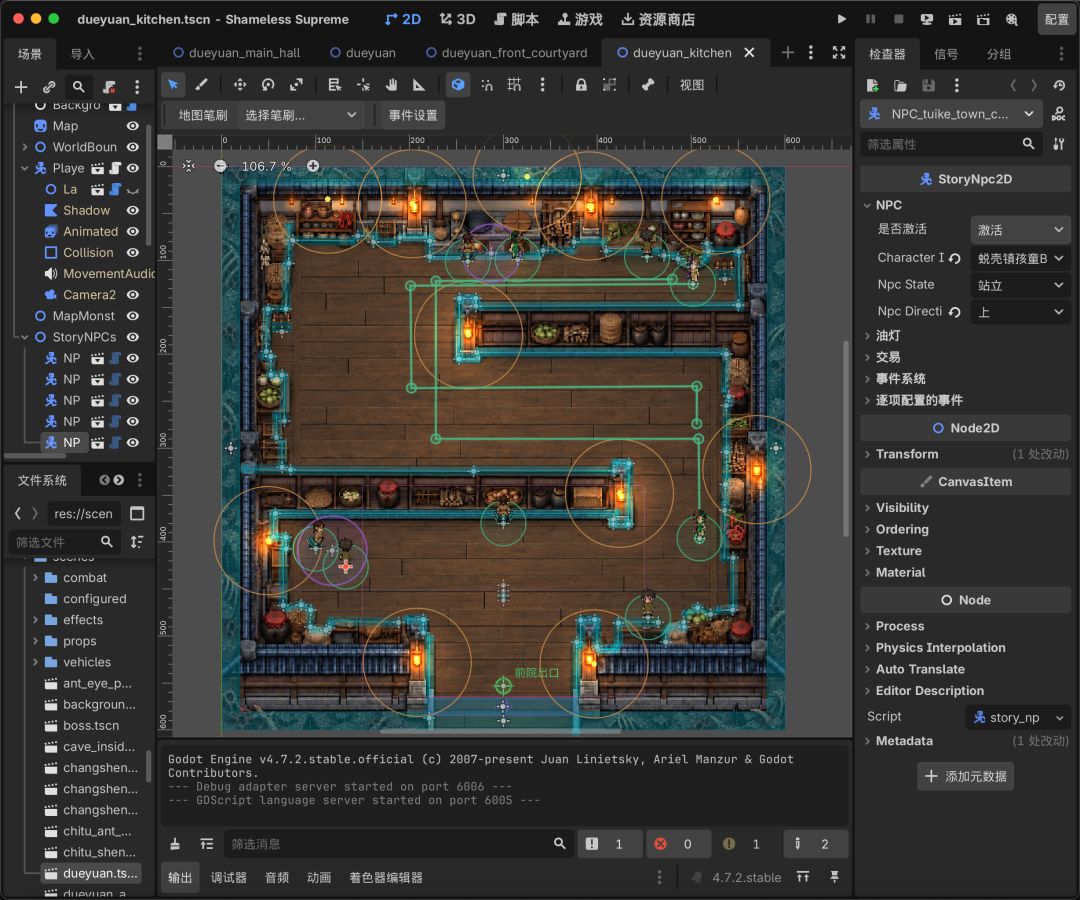Open the 资源商店 asset library
This screenshot has width=1080, height=900.
click(658, 19)
